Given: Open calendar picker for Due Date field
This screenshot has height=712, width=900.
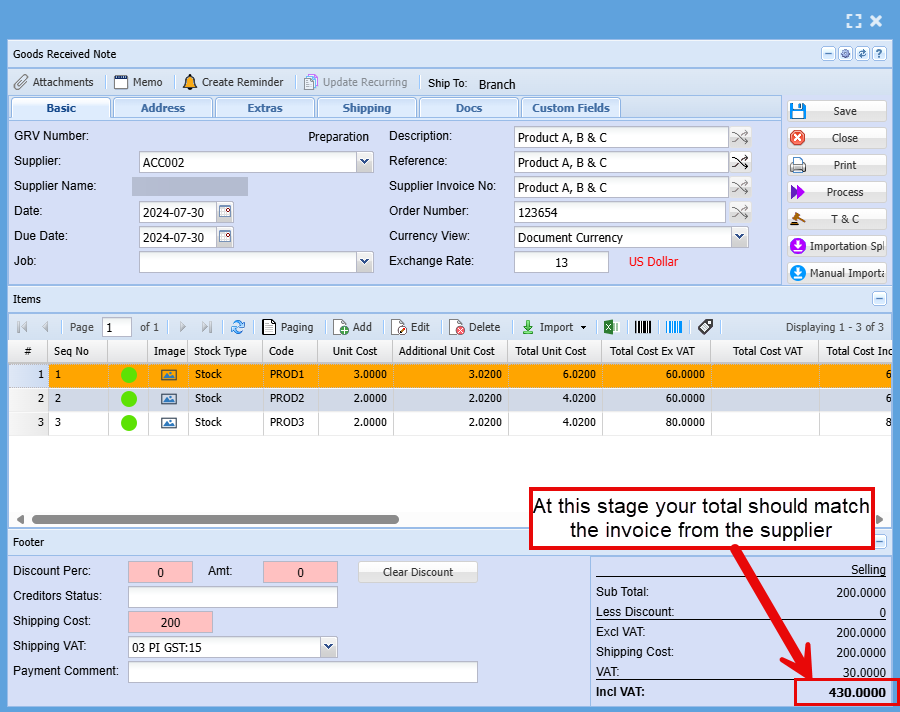Looking at the screenshot, I should [x=225, y=237].
